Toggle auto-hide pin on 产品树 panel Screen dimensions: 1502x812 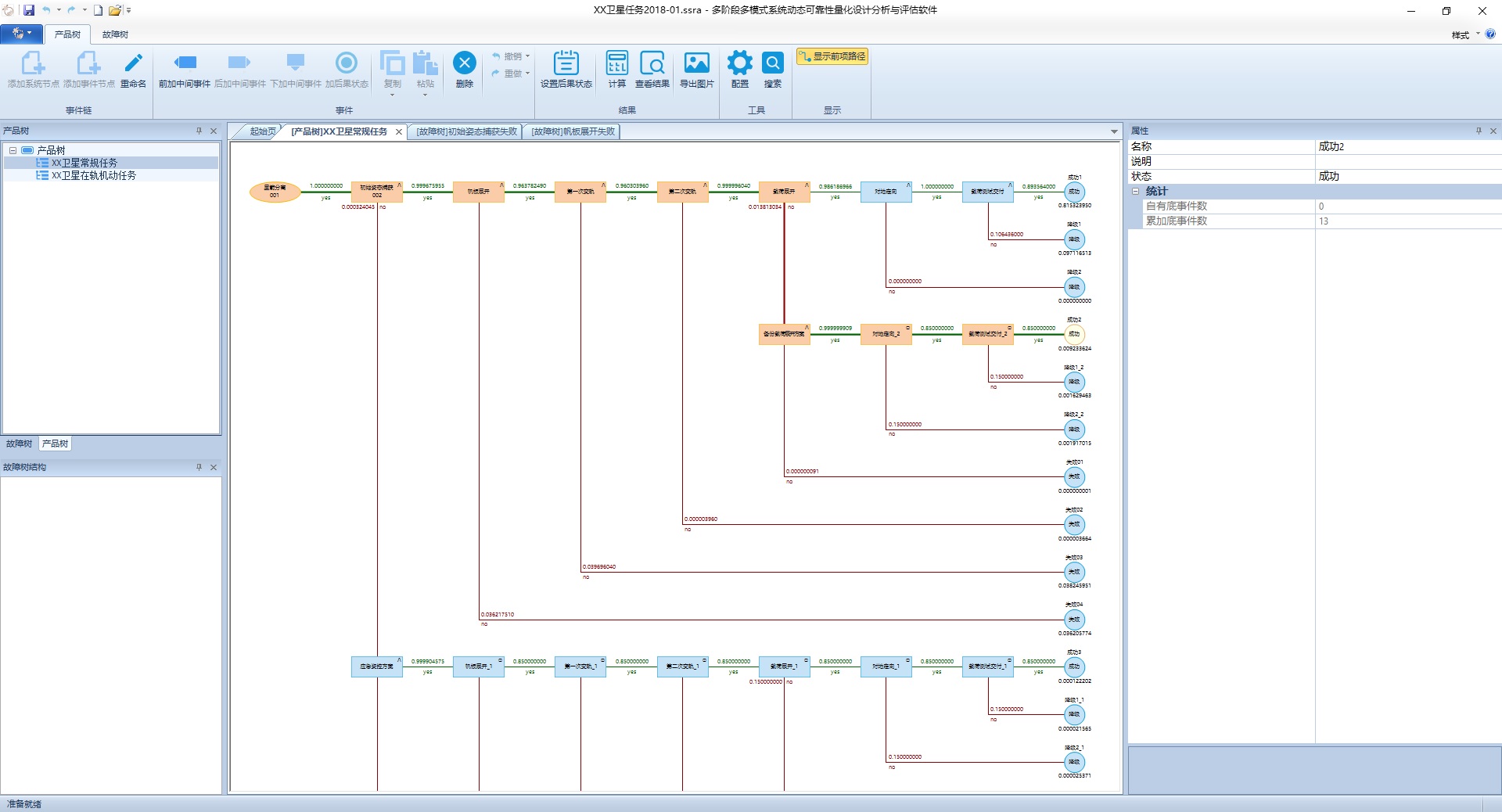coord(199,131)
